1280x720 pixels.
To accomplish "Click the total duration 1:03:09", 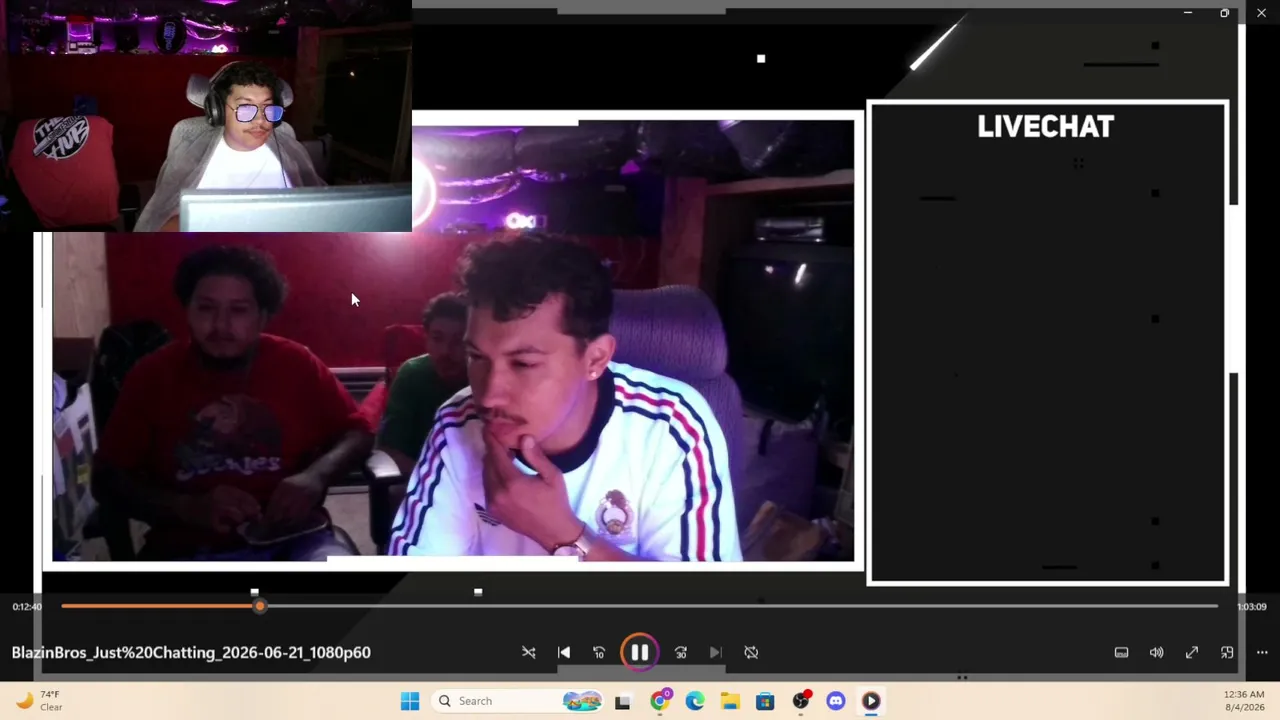I will click(1252, 607).
